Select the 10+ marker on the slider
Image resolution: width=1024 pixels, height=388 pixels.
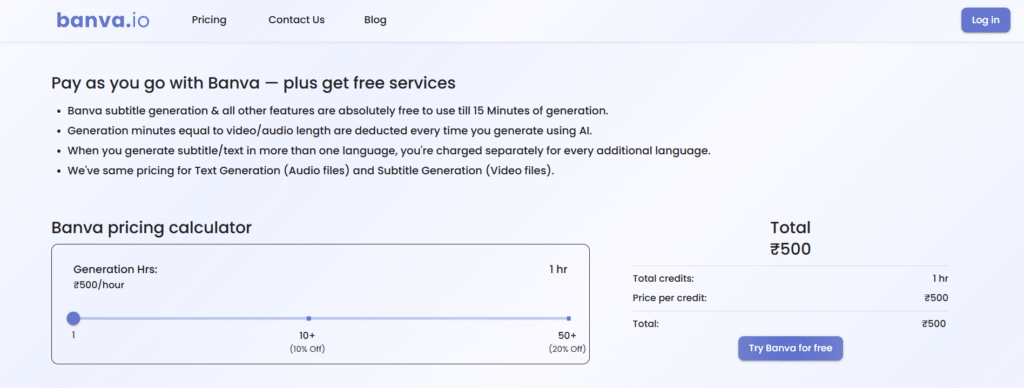(x=308, y=318)
